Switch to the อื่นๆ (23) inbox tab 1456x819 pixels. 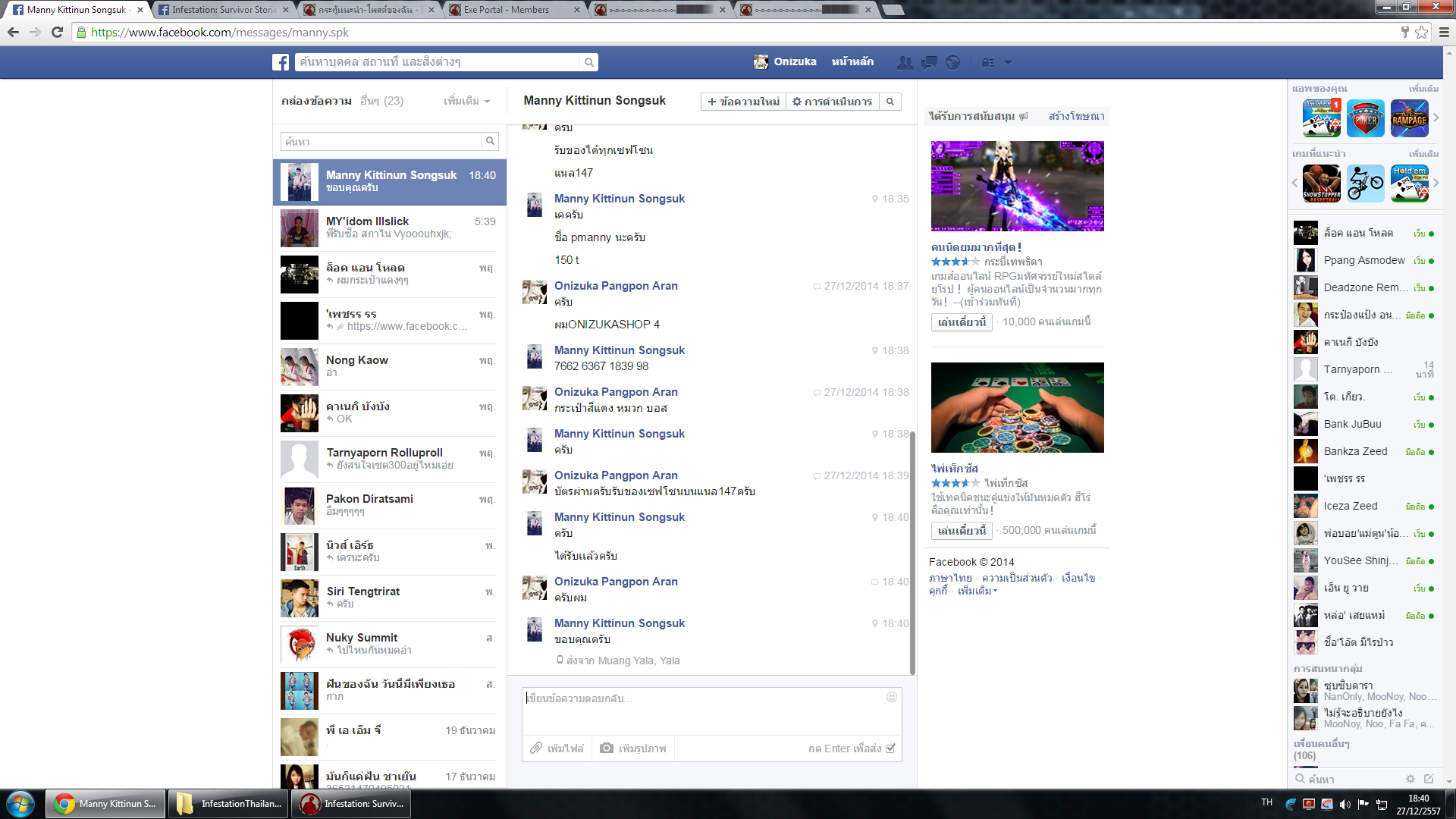[381, 101]
